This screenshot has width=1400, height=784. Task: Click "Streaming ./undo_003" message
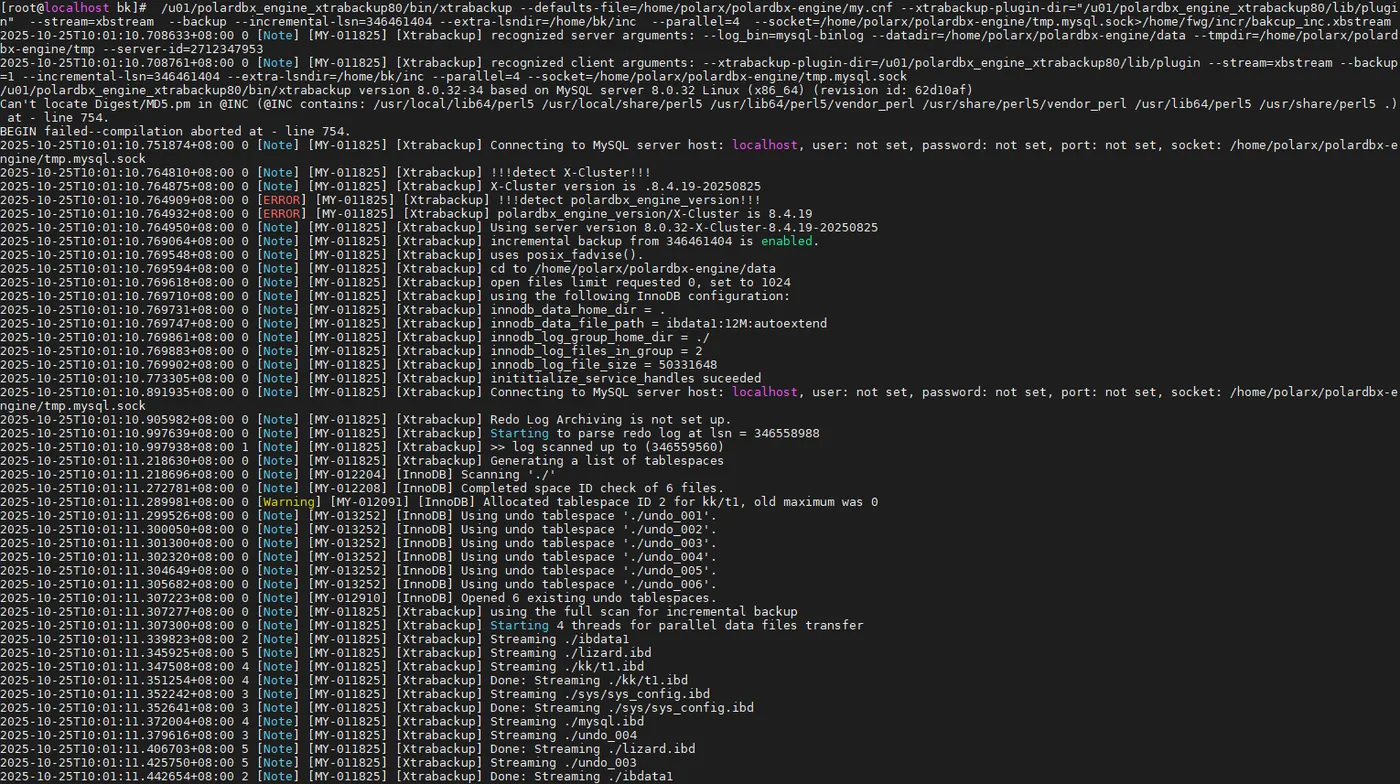[x=563, y=763]
